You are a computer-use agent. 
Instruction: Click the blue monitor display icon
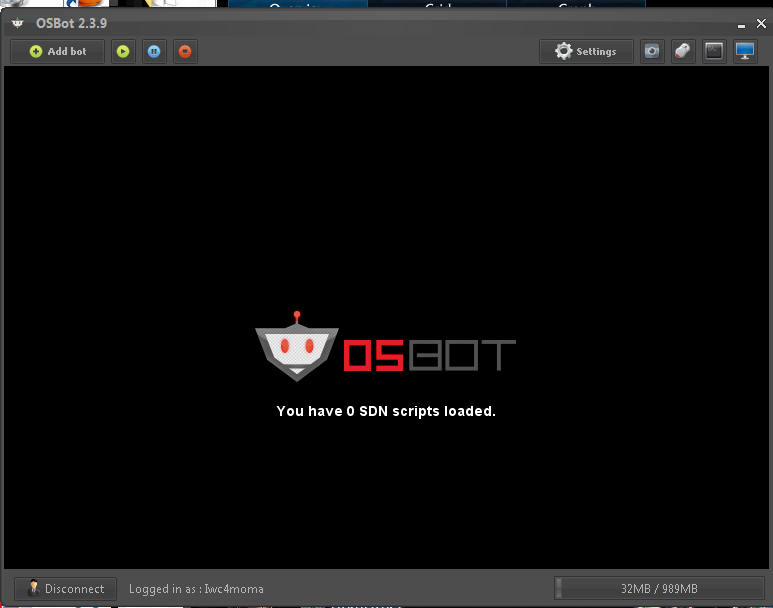click(745, 51)
